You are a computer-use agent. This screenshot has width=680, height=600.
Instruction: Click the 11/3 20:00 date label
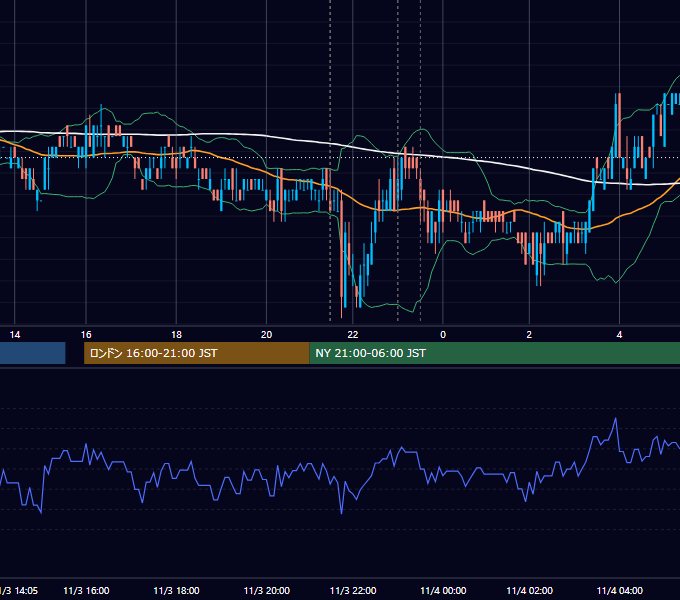pyautogui.click(x=267, y=590)
